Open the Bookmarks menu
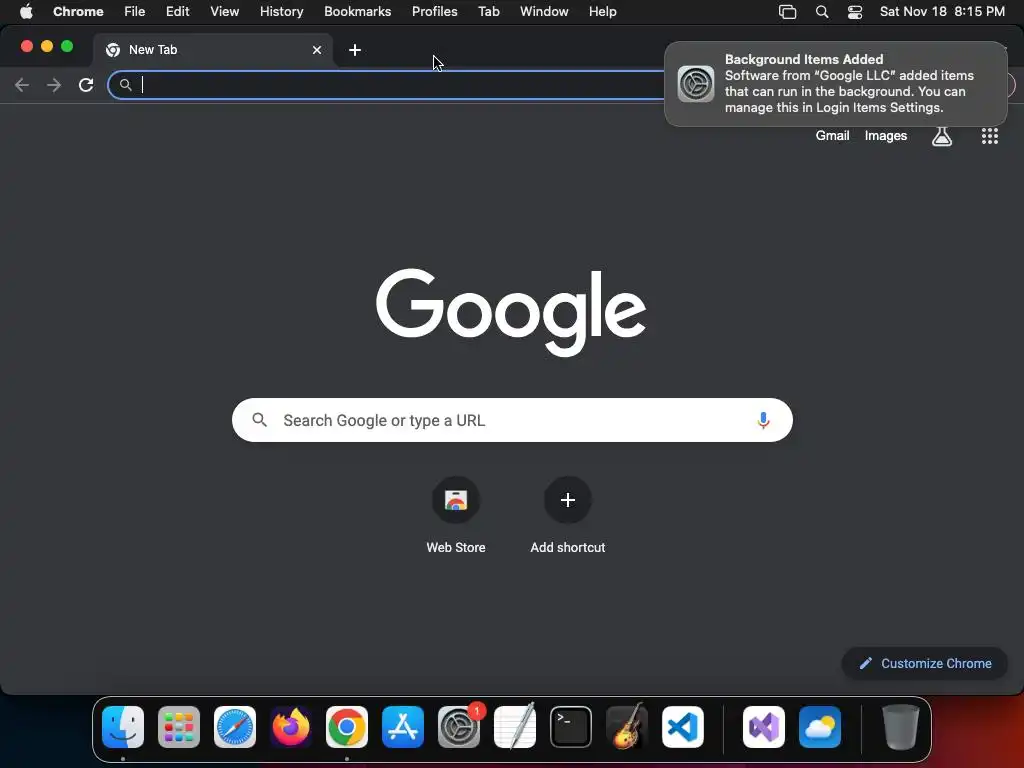The width and height of the screenshot is (1024, 768). 357,11
